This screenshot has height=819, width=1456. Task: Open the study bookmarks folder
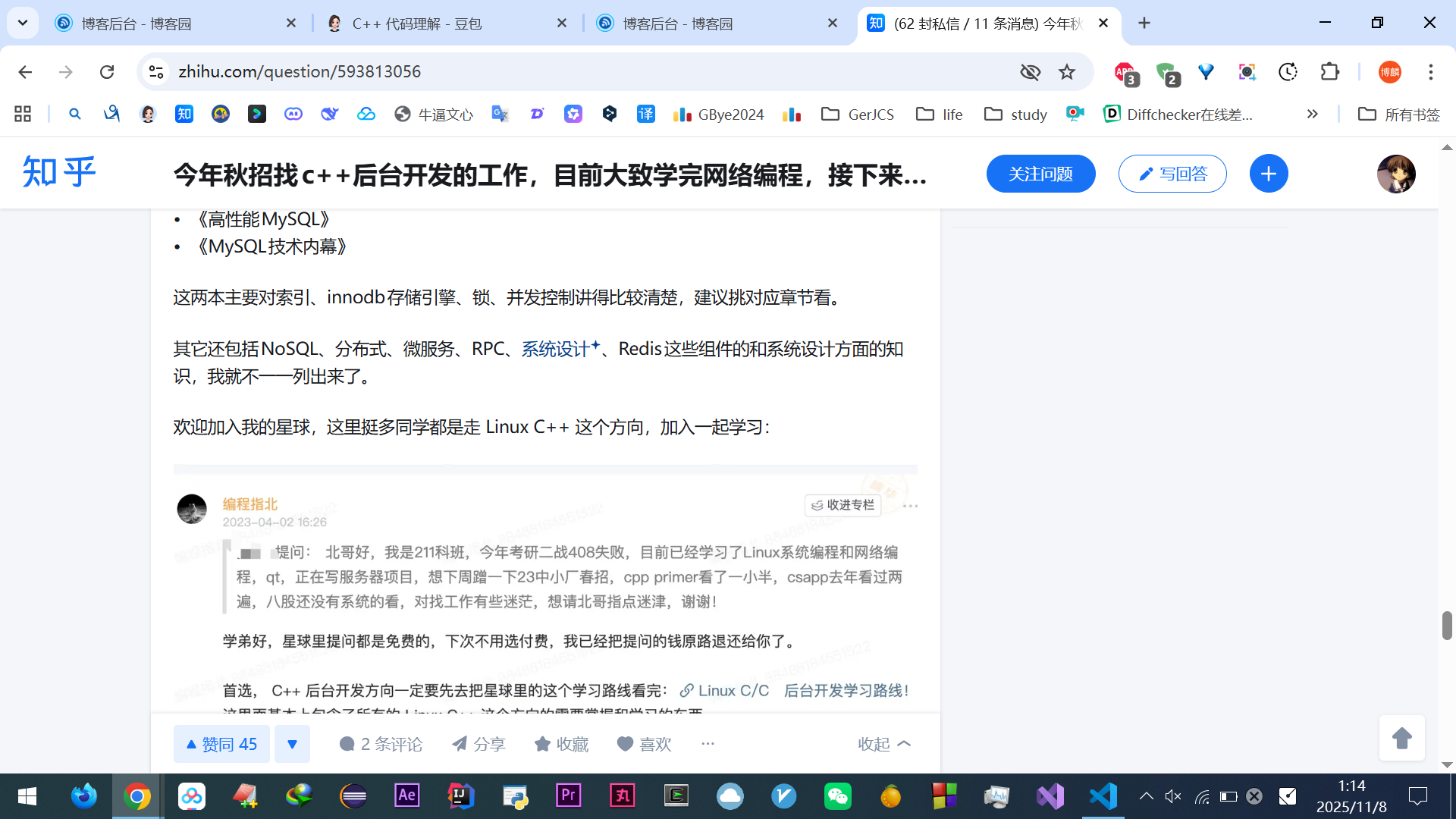pos(1015,114)
